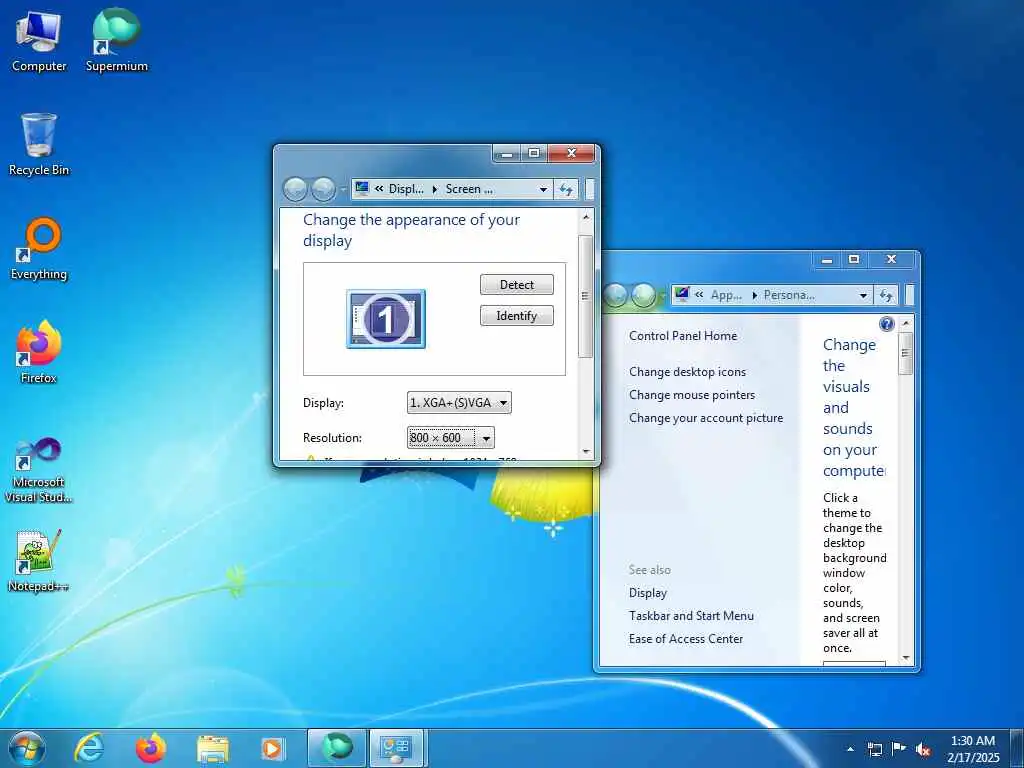The width and height of the screenshot is (1024, 768).
Task: Open address dropdown in Personalization window
Action: 863,295
